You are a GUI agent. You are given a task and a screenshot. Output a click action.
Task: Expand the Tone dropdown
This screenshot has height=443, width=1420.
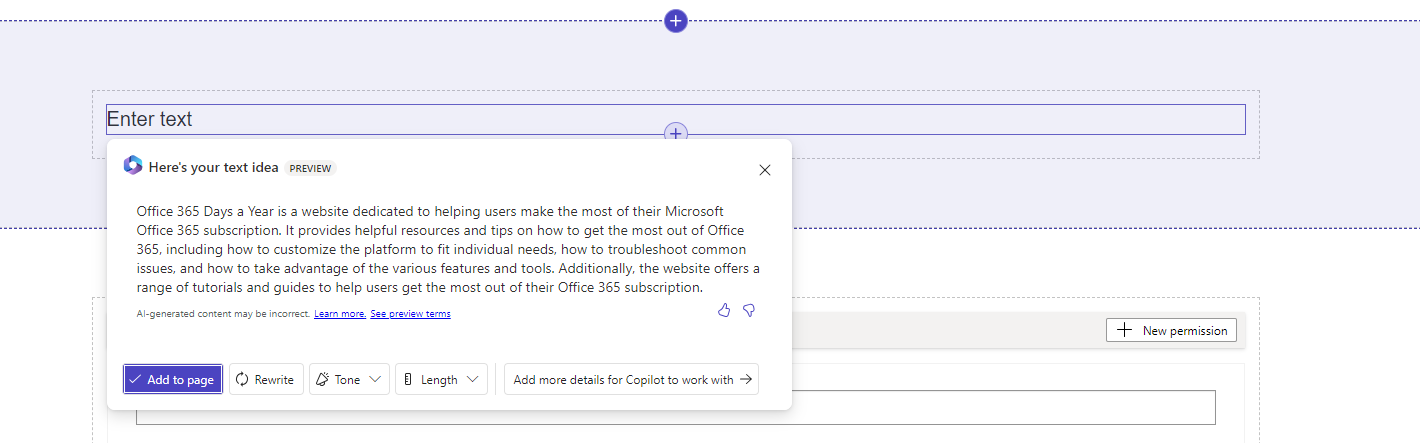(348, 380)
